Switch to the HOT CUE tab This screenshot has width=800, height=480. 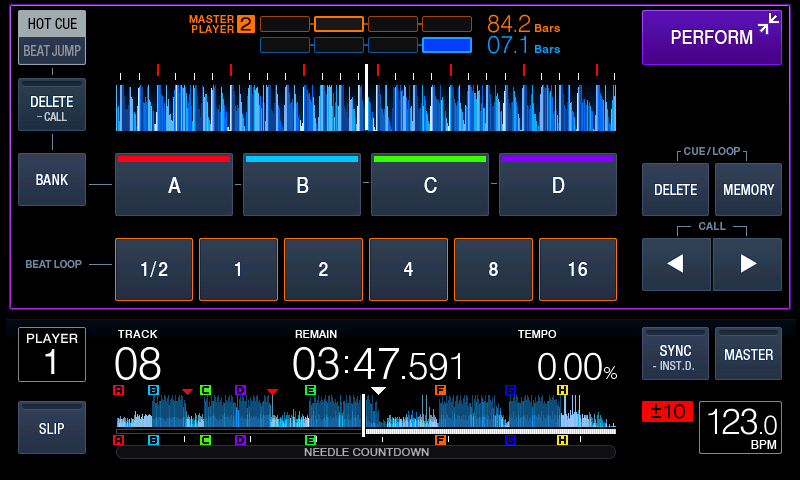(52, 23)
